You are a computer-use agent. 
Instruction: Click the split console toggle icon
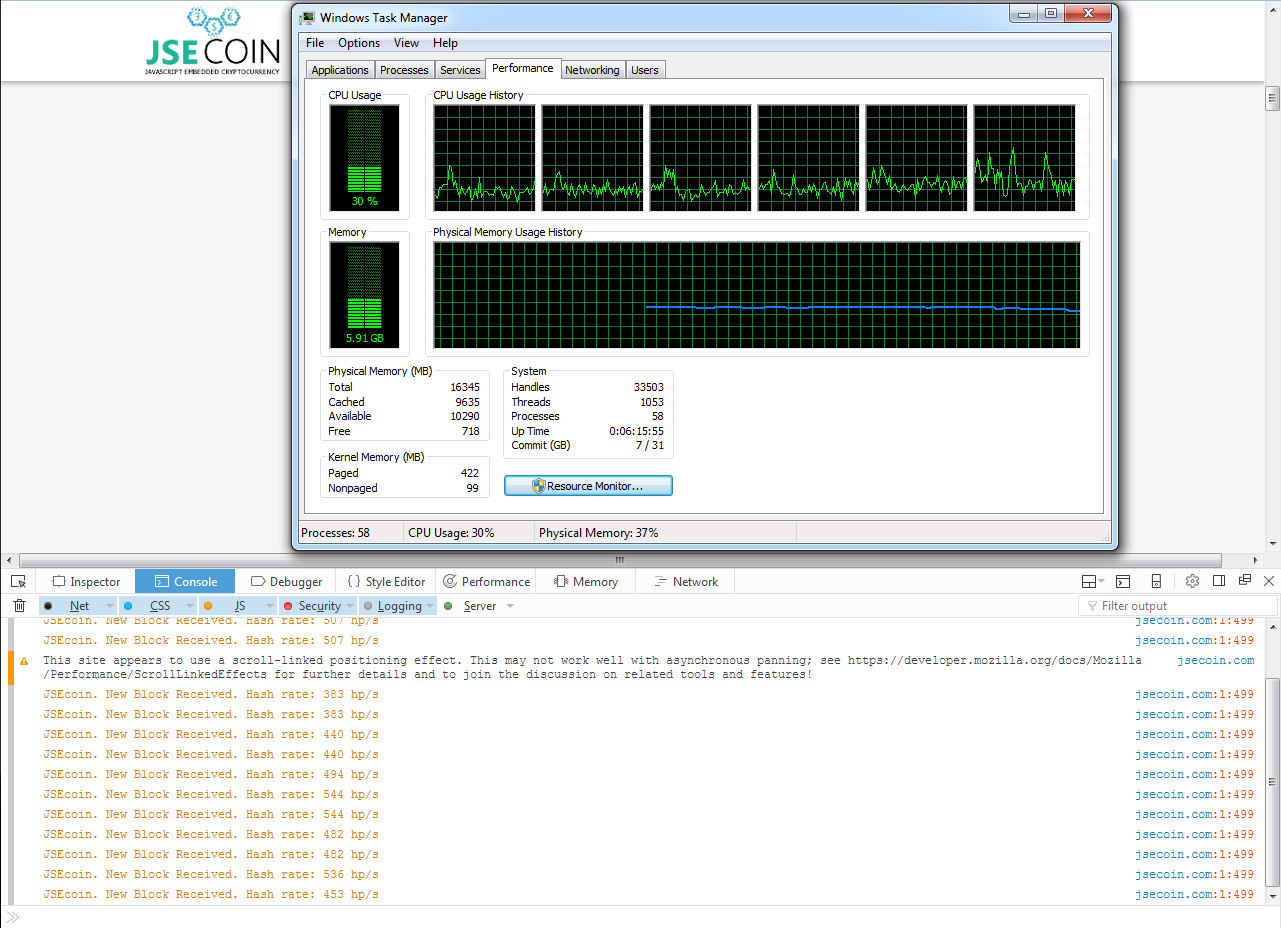1123,581
